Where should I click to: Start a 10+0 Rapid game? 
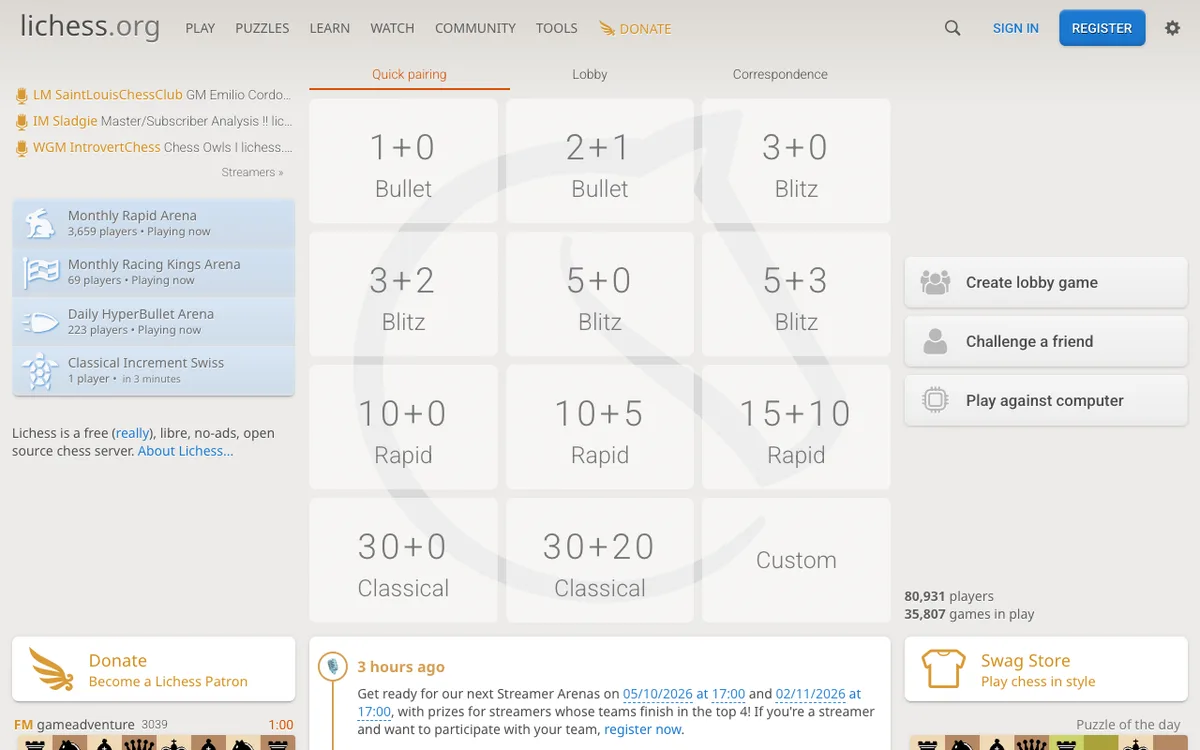pyautogui.click(x=403, y=427)
